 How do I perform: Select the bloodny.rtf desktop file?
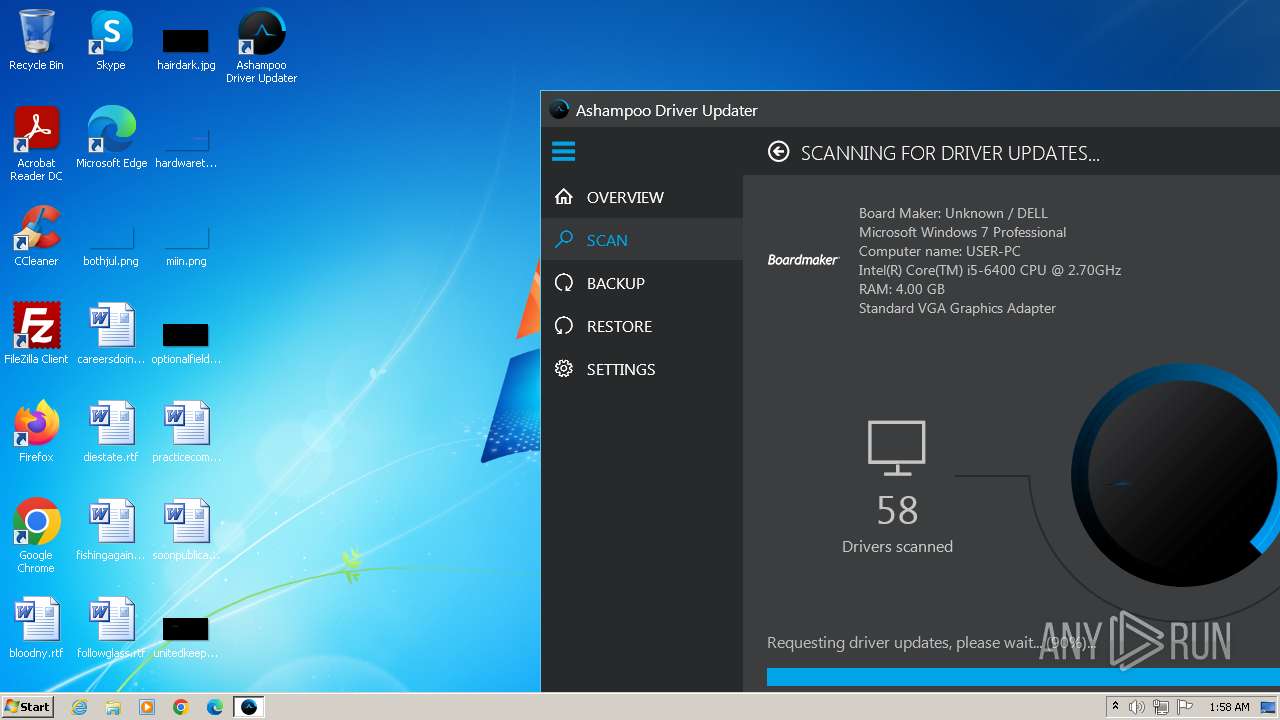(36, 629)
